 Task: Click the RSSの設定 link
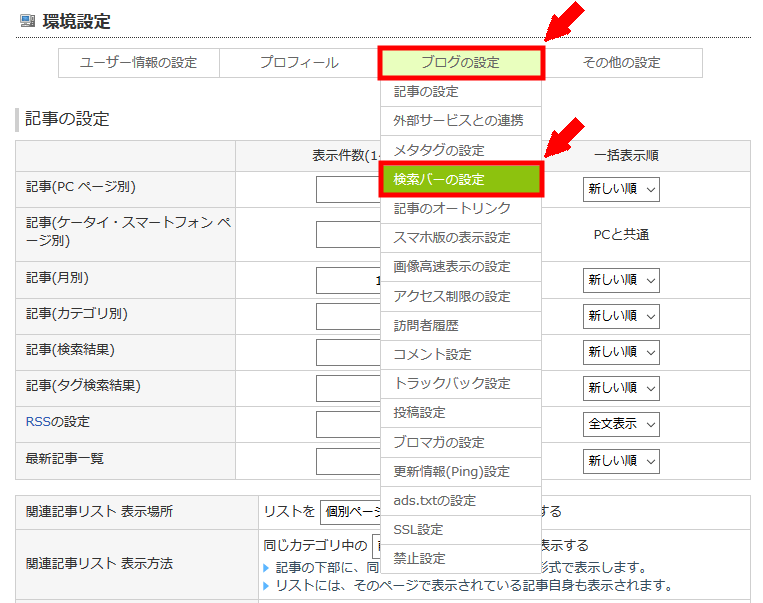(x=38, y=421)
